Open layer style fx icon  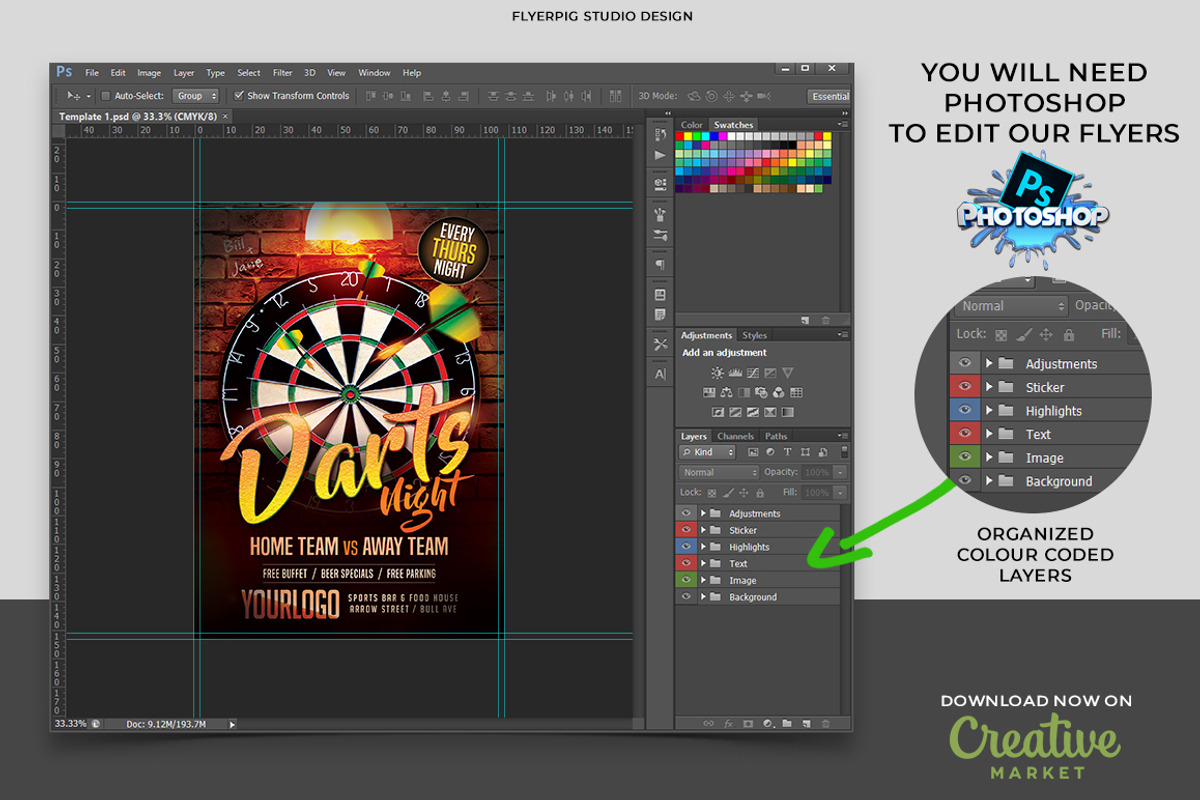tap(728, 723)
